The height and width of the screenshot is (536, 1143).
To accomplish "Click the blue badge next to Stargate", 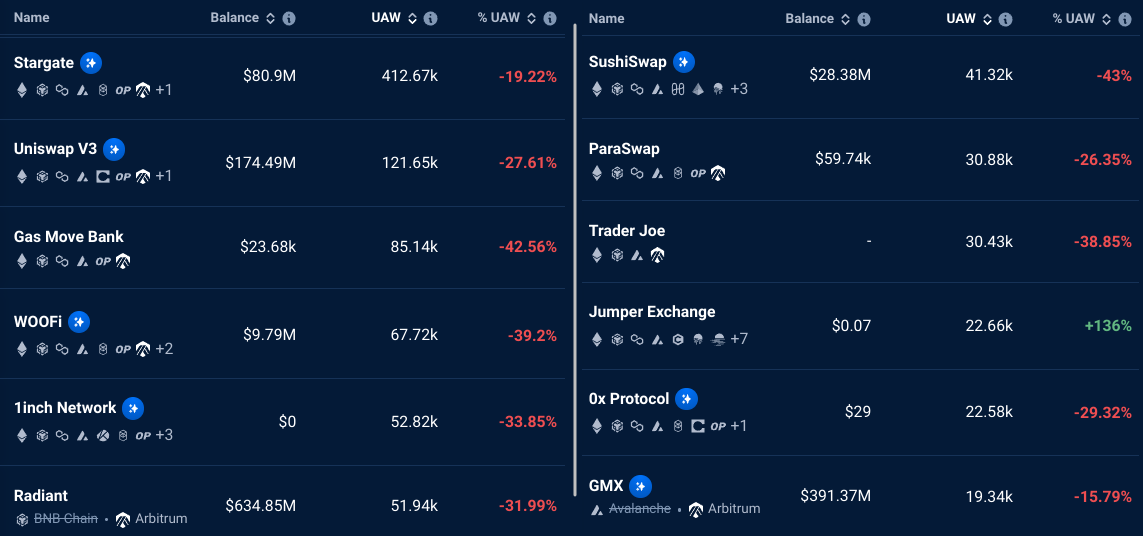I will [91, 63].
